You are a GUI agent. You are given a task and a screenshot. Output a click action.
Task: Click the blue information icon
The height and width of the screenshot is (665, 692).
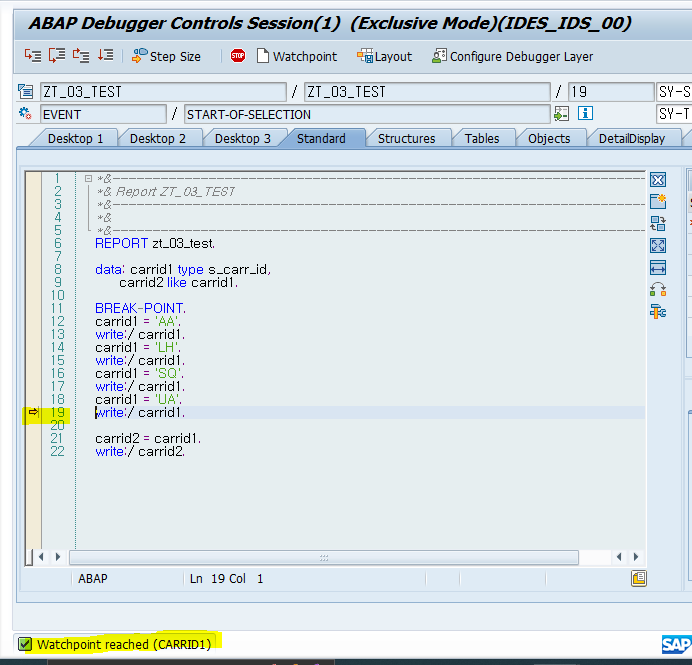pyautogui.click(x=585, y=113)
